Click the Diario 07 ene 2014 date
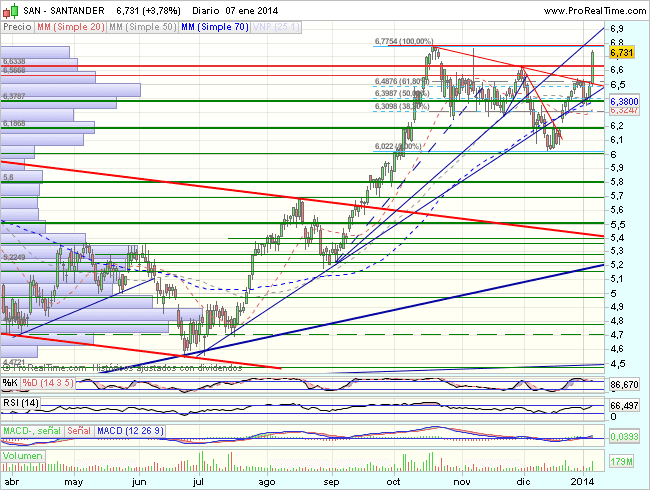Screen dimensions: 650x490 tap(235, 11)
